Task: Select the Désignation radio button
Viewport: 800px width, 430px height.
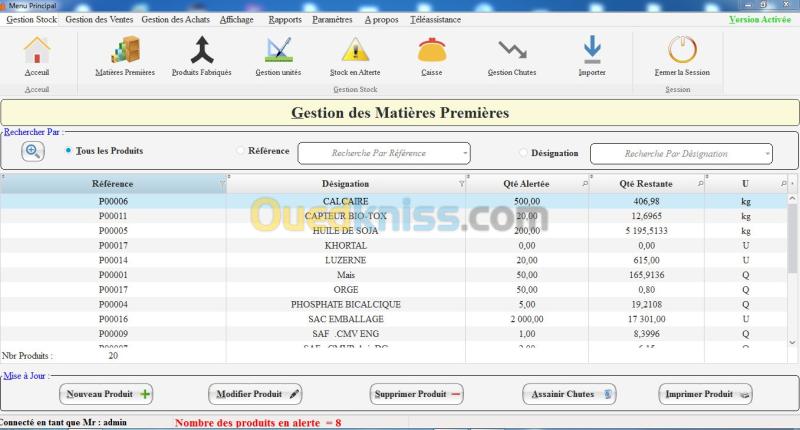Action: (x=522, y=153)
